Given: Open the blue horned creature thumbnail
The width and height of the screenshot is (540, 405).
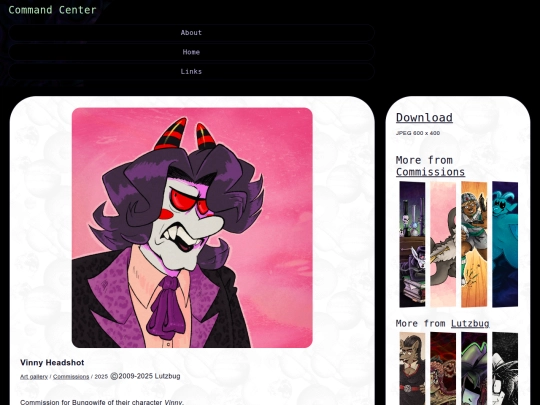Looking at the screenshot, I should point(505,244).
